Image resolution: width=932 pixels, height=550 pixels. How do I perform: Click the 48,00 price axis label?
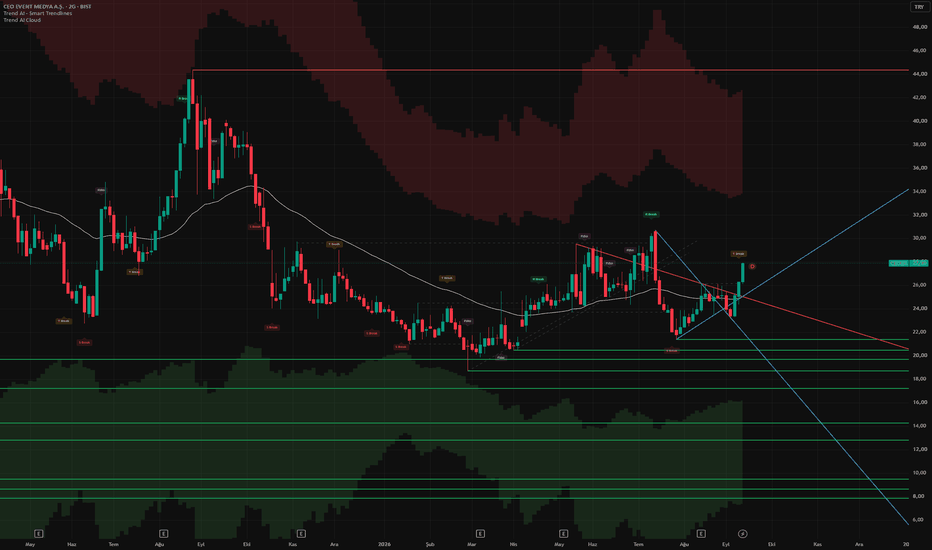[919, 27]
